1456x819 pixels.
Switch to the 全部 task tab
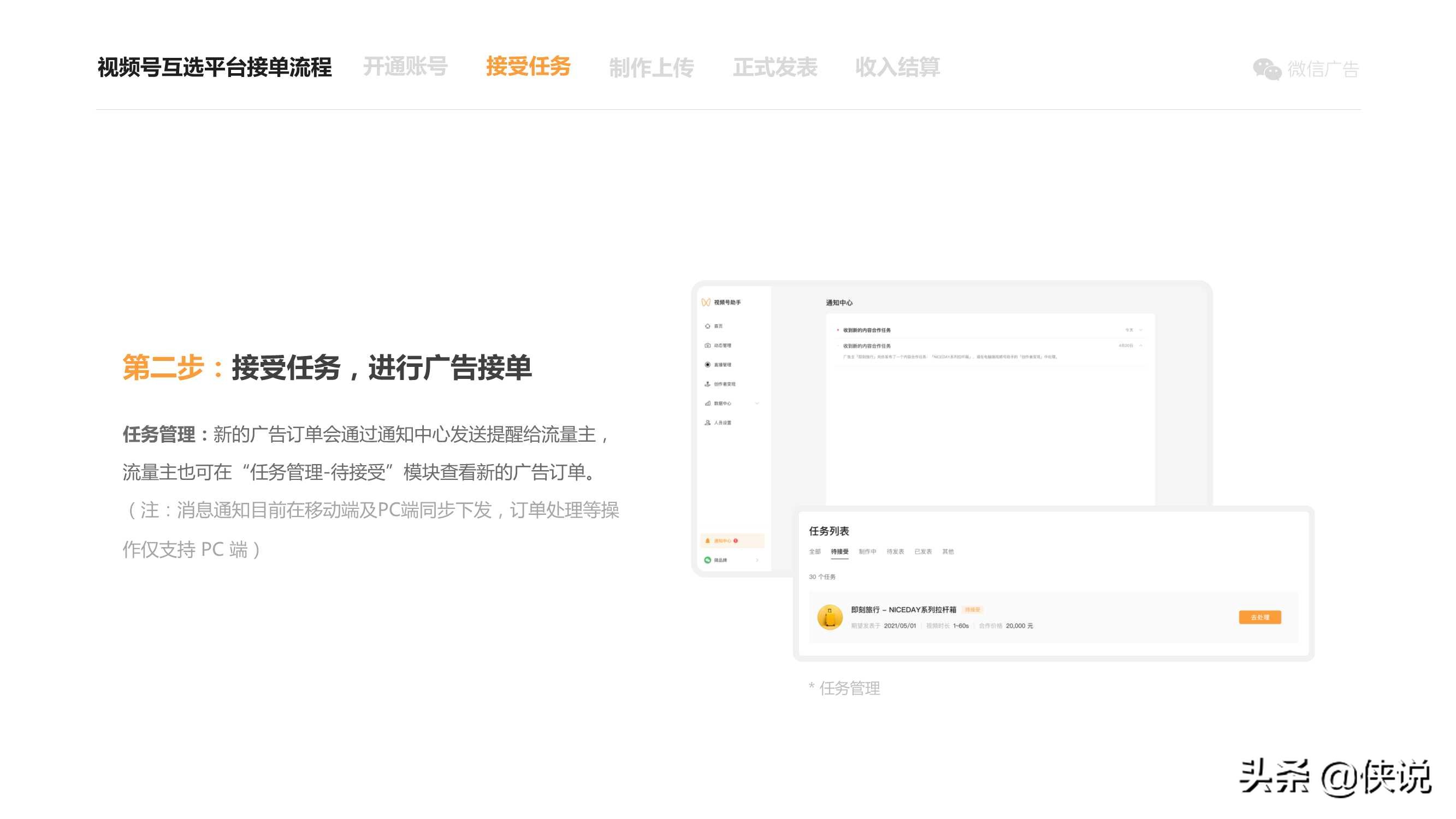coord(814,551)
